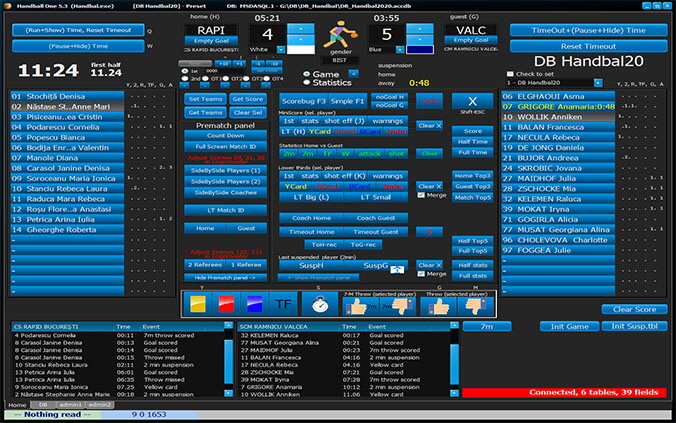This screenshot has height=423, width=676.
Task: Switch to the DB tab
Action: pos(43,405)
